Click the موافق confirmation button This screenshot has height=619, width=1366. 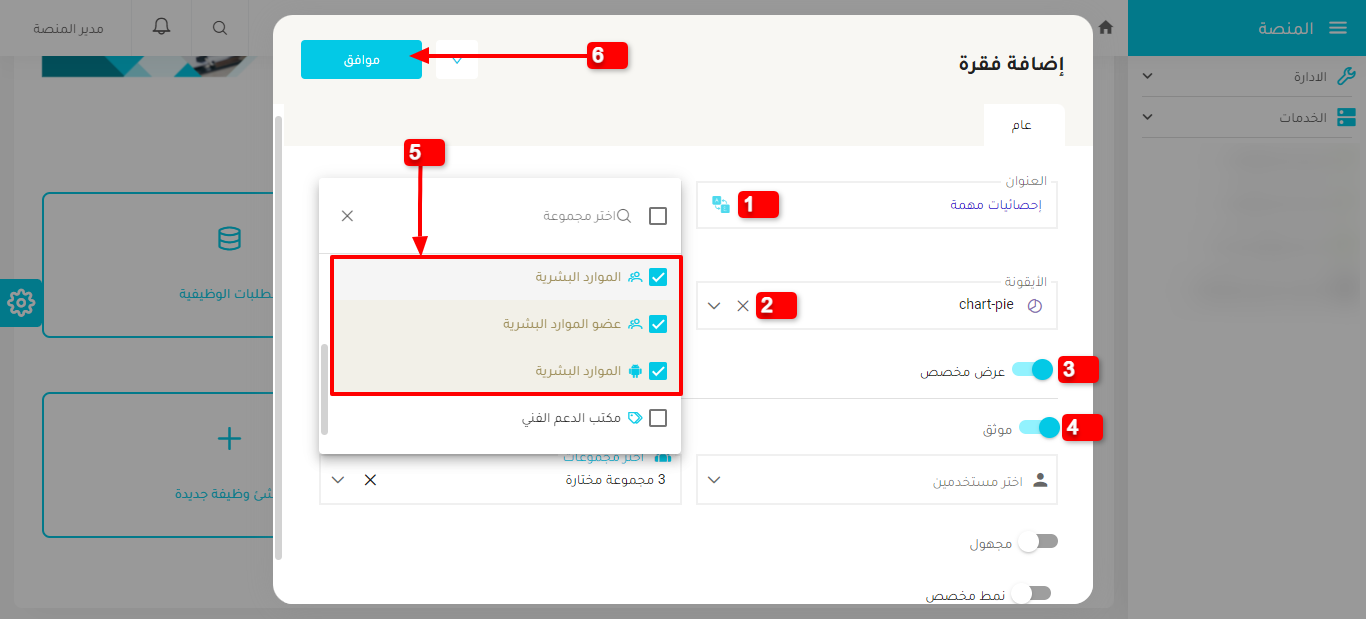(x=361, y=60)
